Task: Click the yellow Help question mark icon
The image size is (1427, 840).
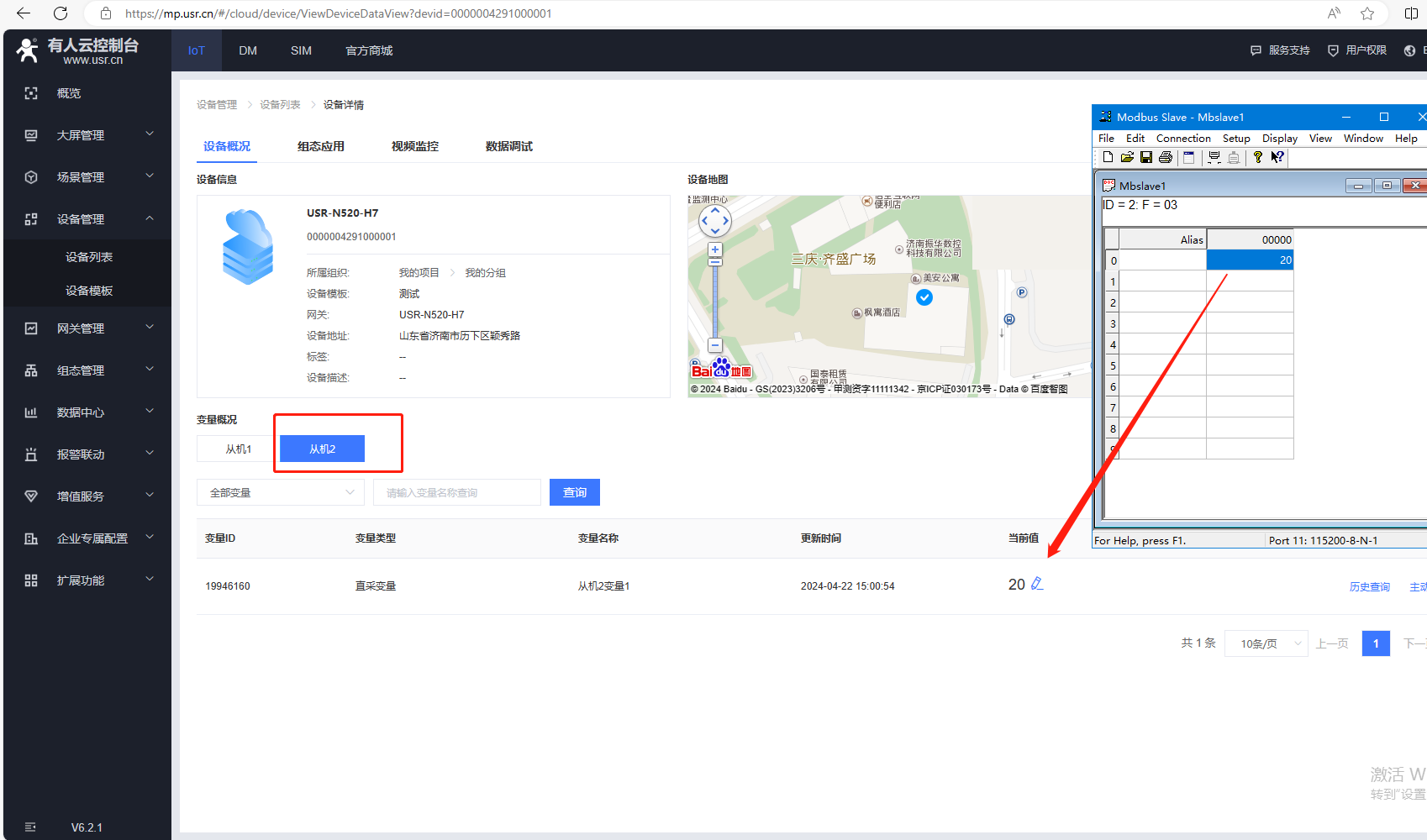Action: coord(1258,157)
